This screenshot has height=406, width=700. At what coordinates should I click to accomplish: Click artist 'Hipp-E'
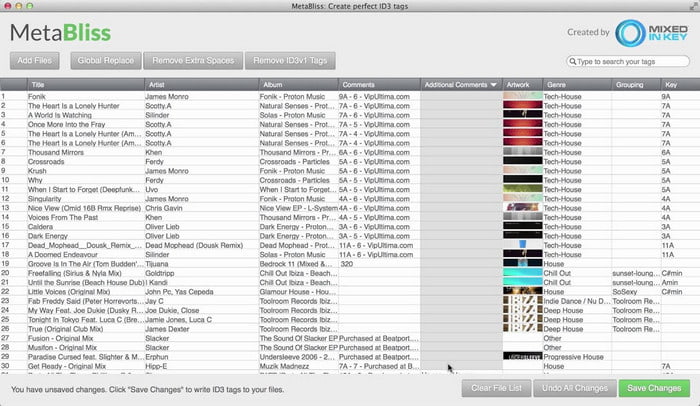pyautogui.click(x=156, y=366)
